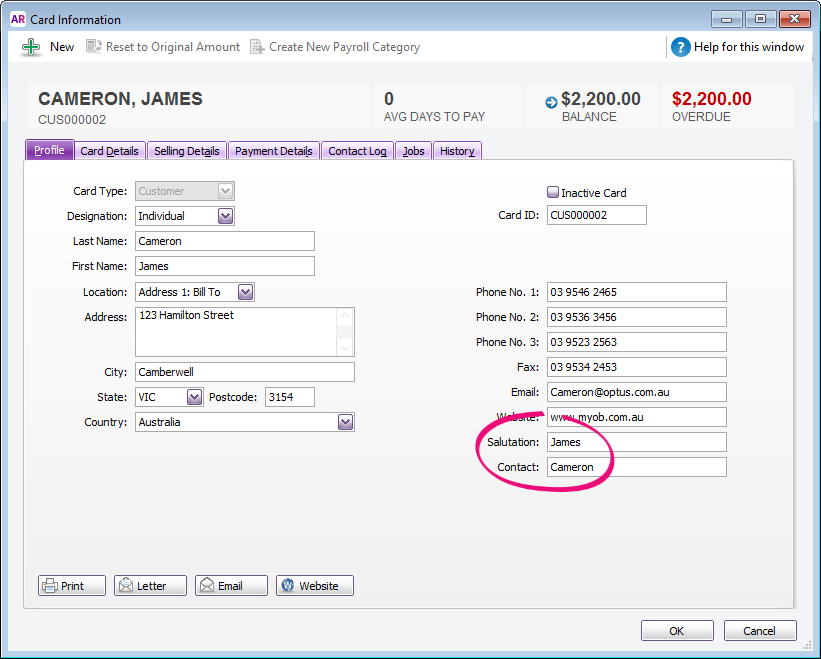This screenshot has height=659, width=821.
Task: Open the Card Type dropdown
Action: click(x=225, y=191)
